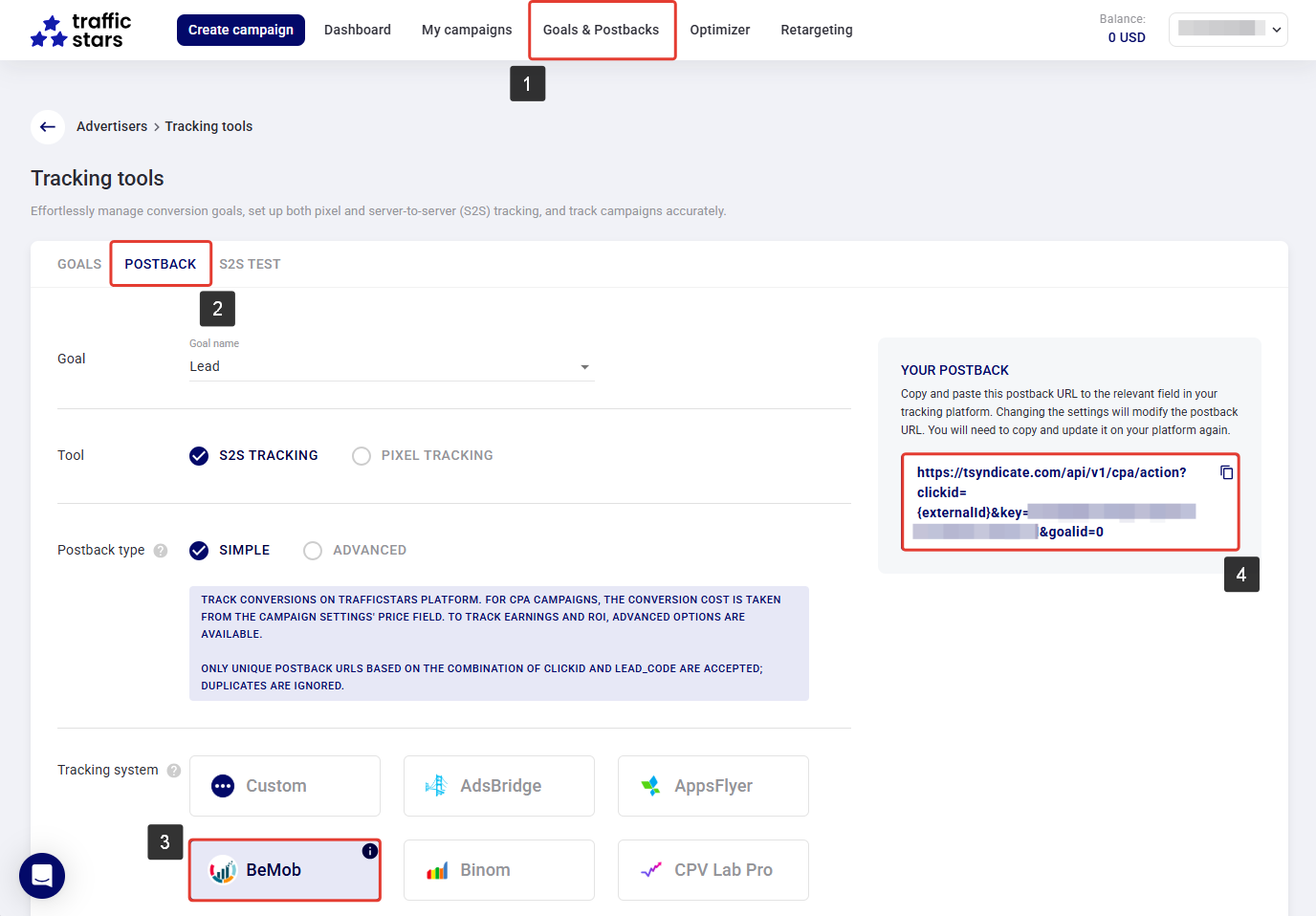Switch to the S2S Test tab
This screenshot has height=916, width=1316.
click(250, 264)
